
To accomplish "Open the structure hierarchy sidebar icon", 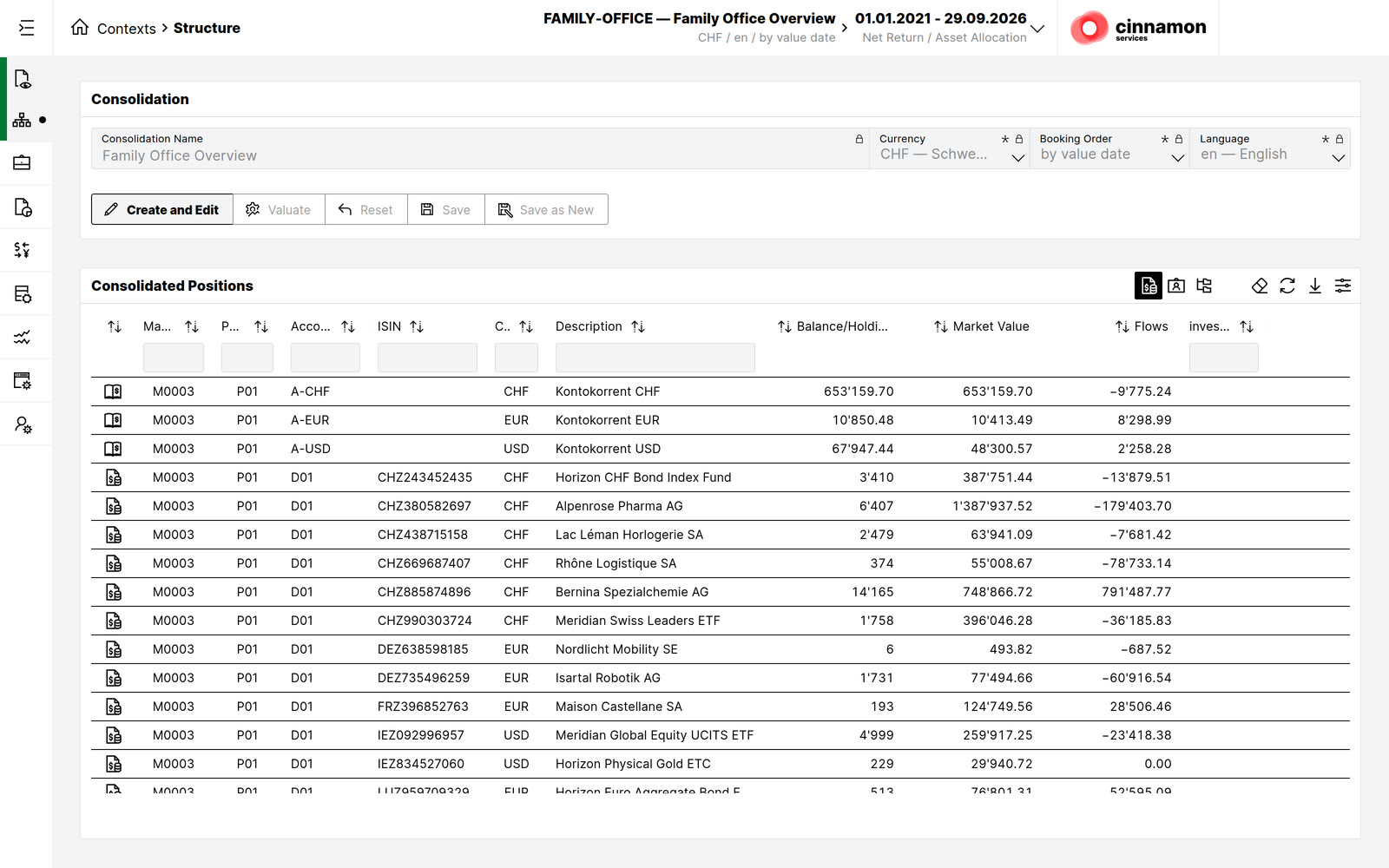I will [22, 120].
